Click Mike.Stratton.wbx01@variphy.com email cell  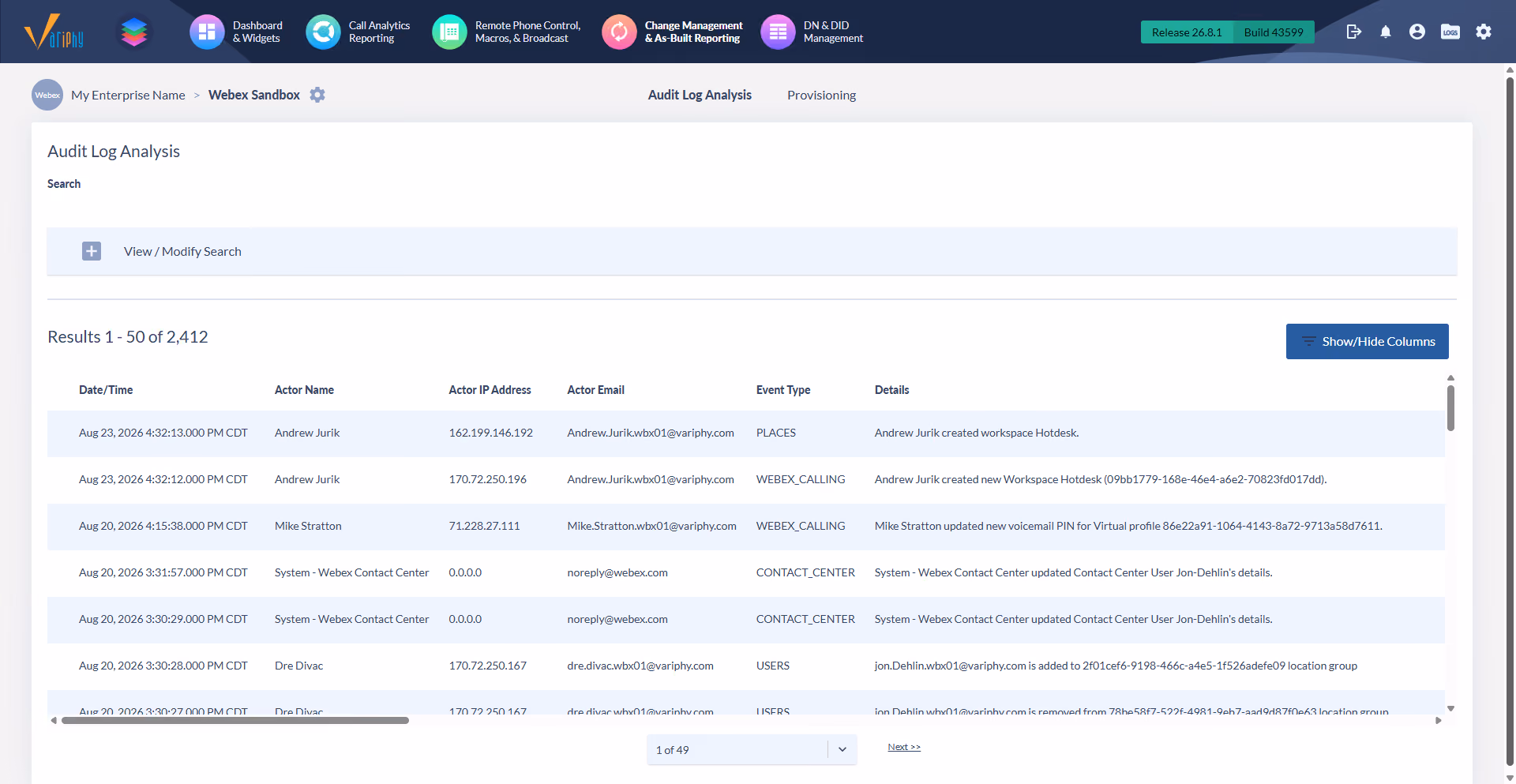(651, 526)
